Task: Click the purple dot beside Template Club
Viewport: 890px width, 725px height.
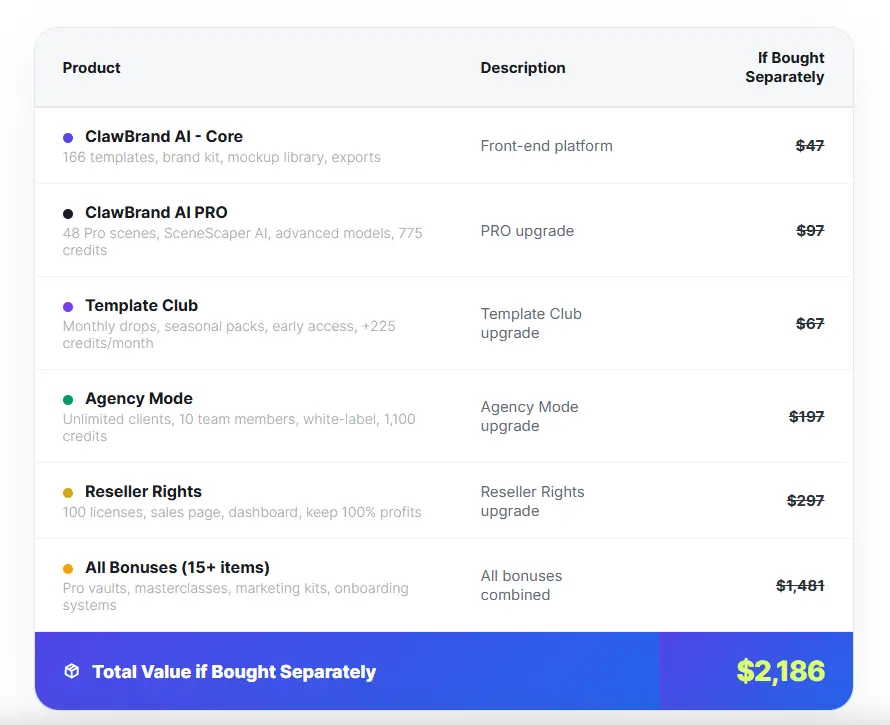Action: point(68,307)
